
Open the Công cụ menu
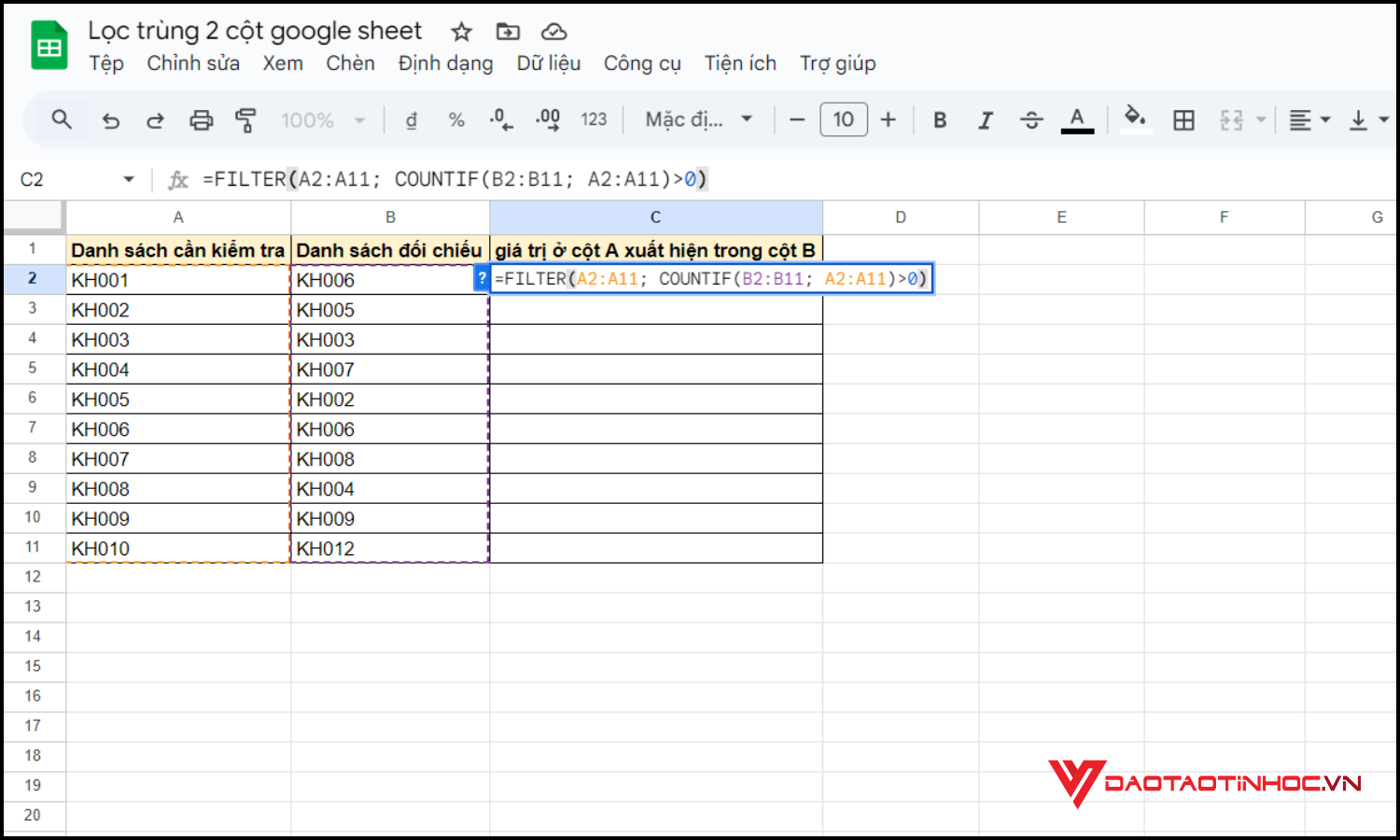[x=642, y=63]
